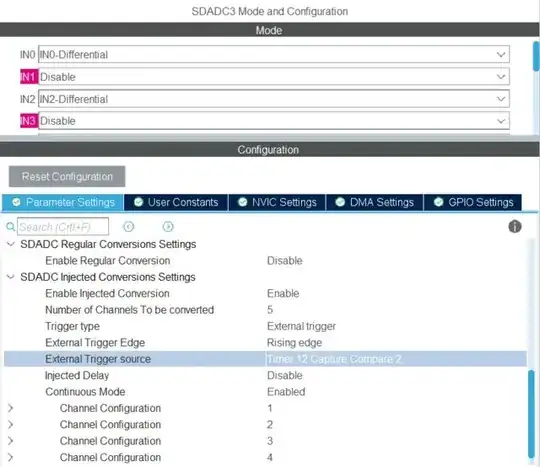
Task: Expand Channel Configuration 1 row
Action: click(10, 408)
